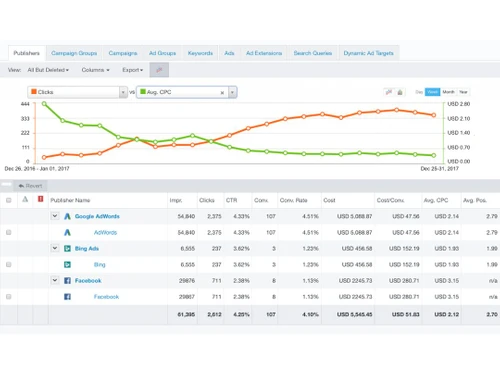Click the Bing Ads group logo icon
500x375 pixels.
tap(67, 248)
